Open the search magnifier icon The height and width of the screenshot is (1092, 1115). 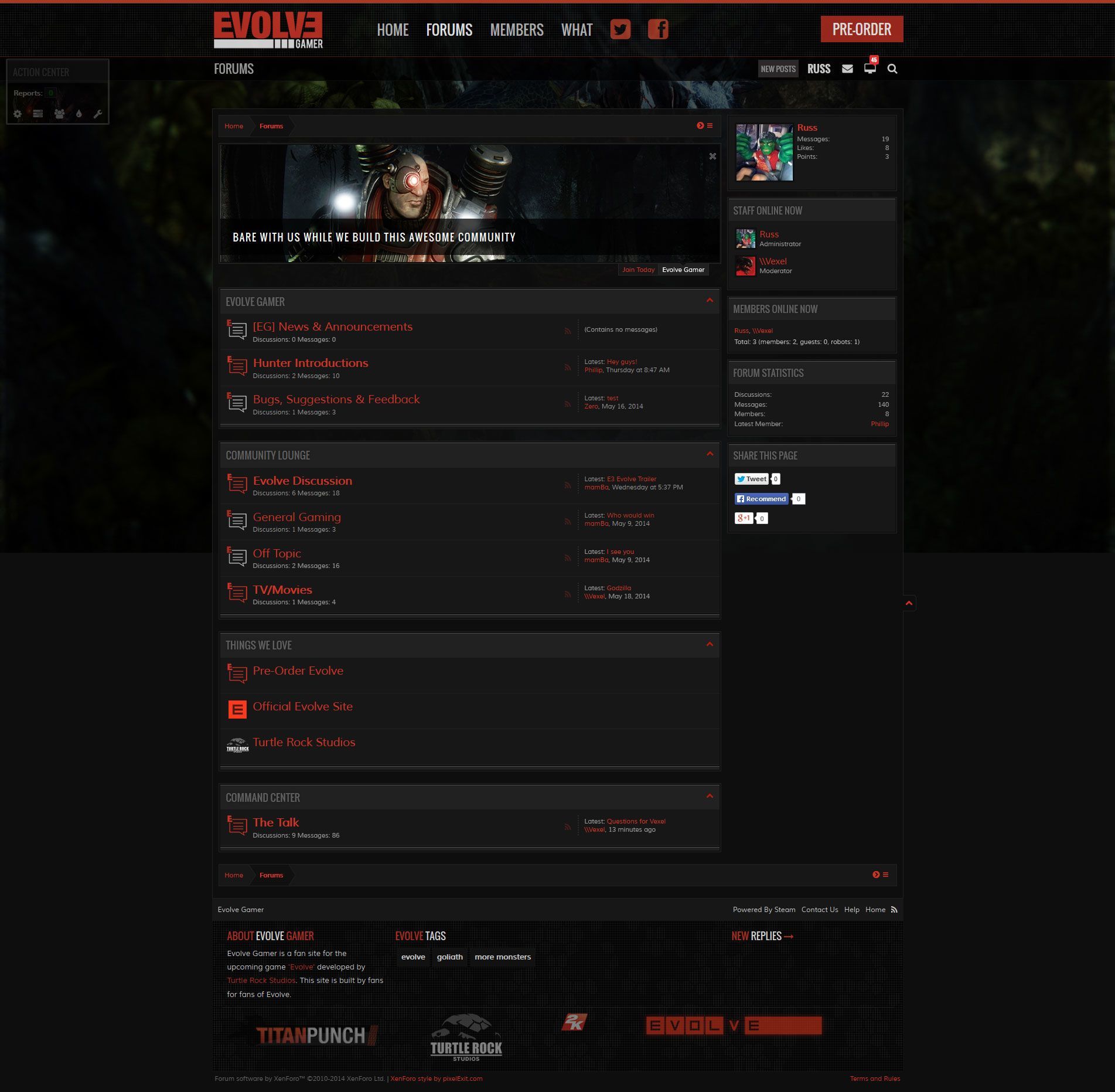[x=892, y=69]
